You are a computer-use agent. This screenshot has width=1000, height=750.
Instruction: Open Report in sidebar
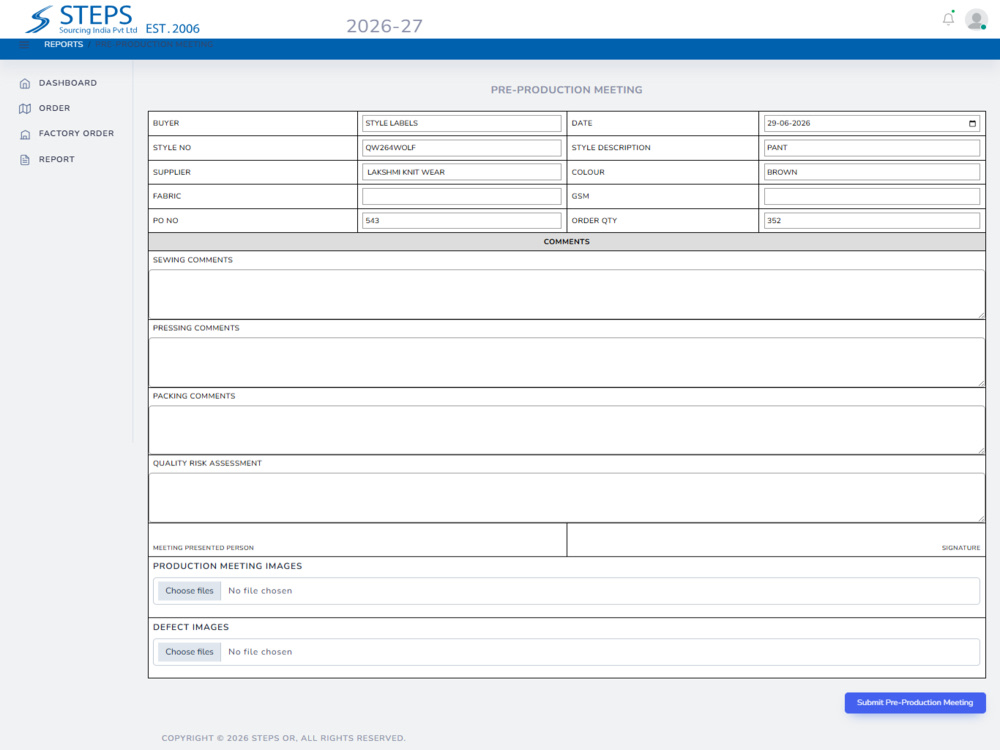[x=57, y=159]
